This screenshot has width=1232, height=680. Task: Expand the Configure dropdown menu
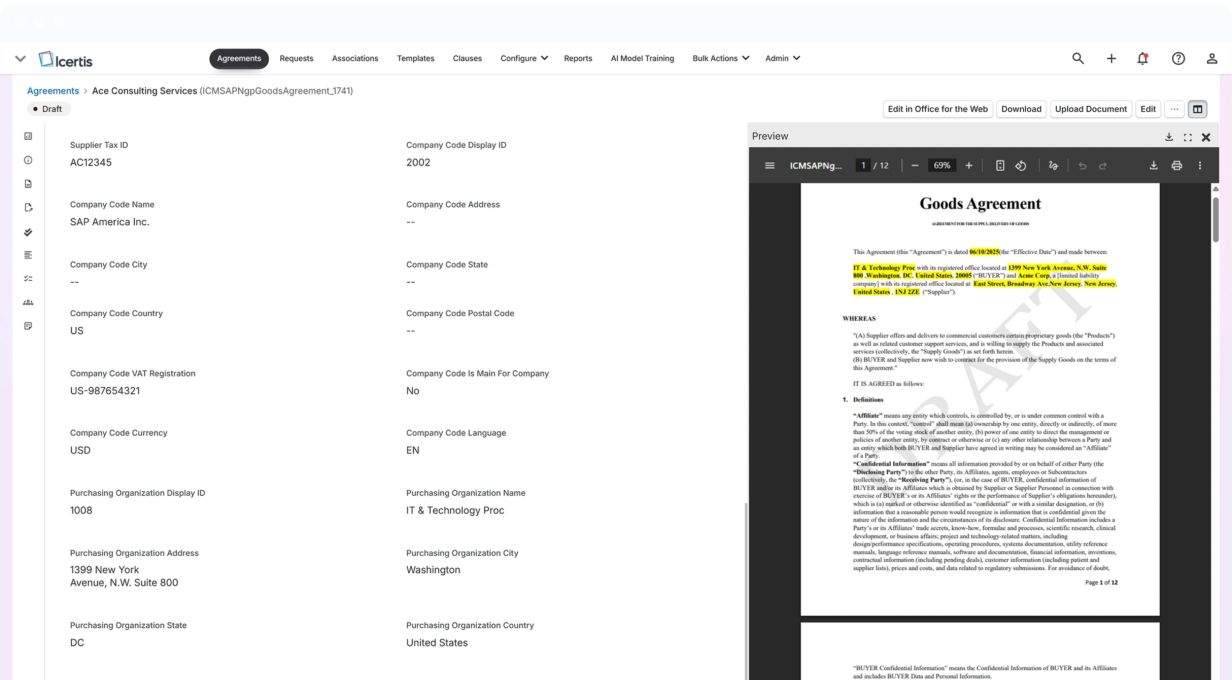[x=524, y=59]
